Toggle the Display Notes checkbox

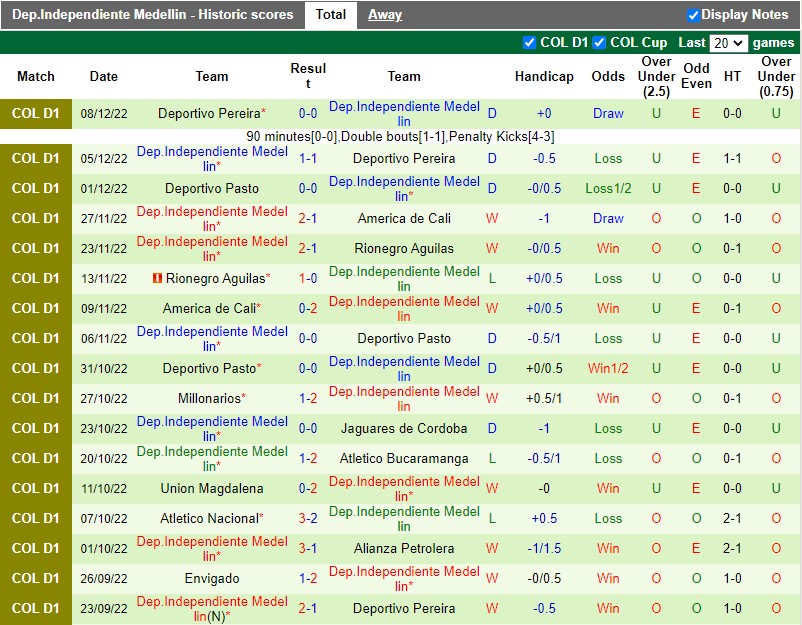coord(693,15)
